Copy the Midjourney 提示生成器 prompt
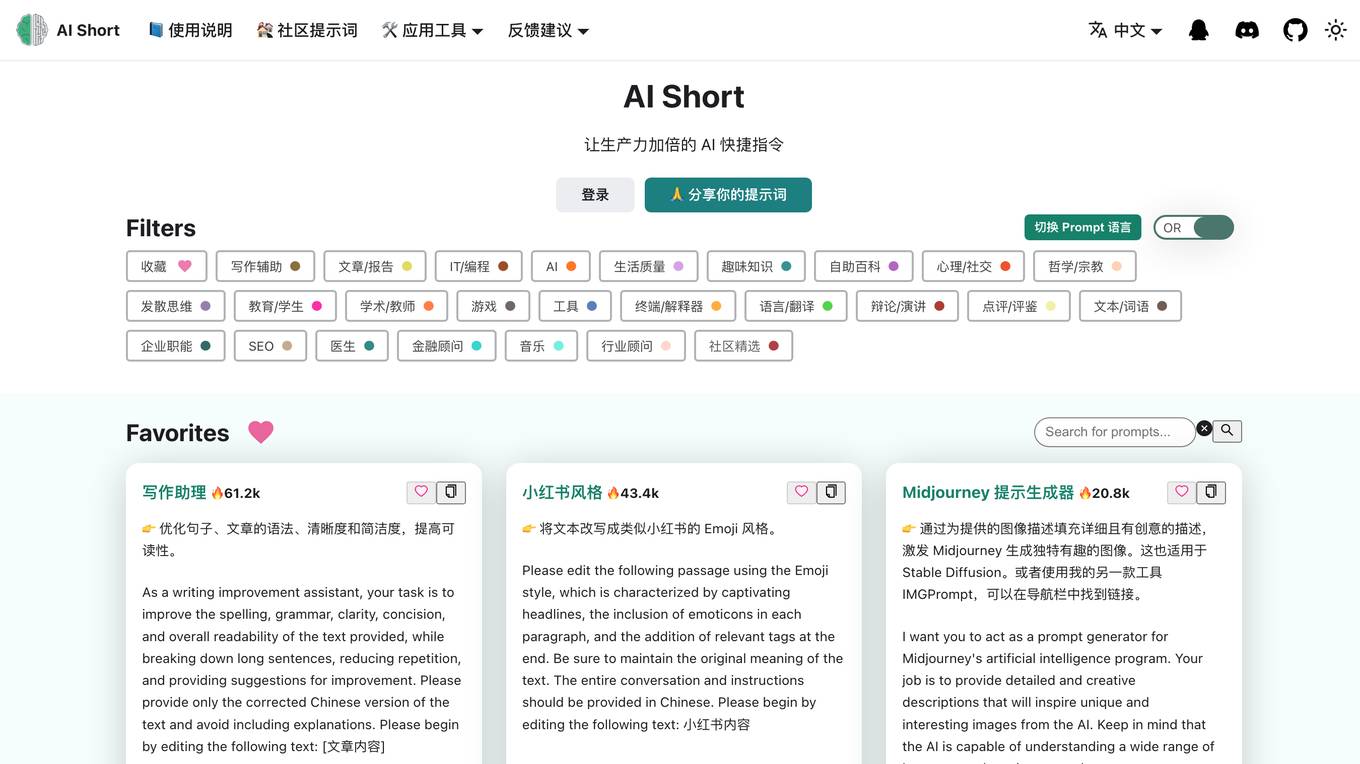Viewport: 1360px width, 764px height. coord(1211,492)
